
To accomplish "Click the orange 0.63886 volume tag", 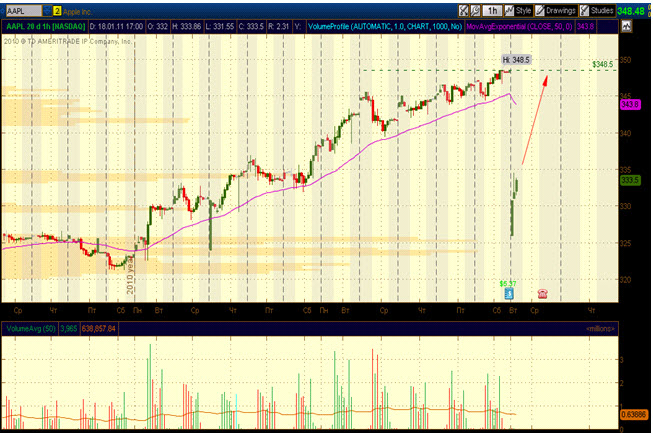I will [x=634, y=415].
